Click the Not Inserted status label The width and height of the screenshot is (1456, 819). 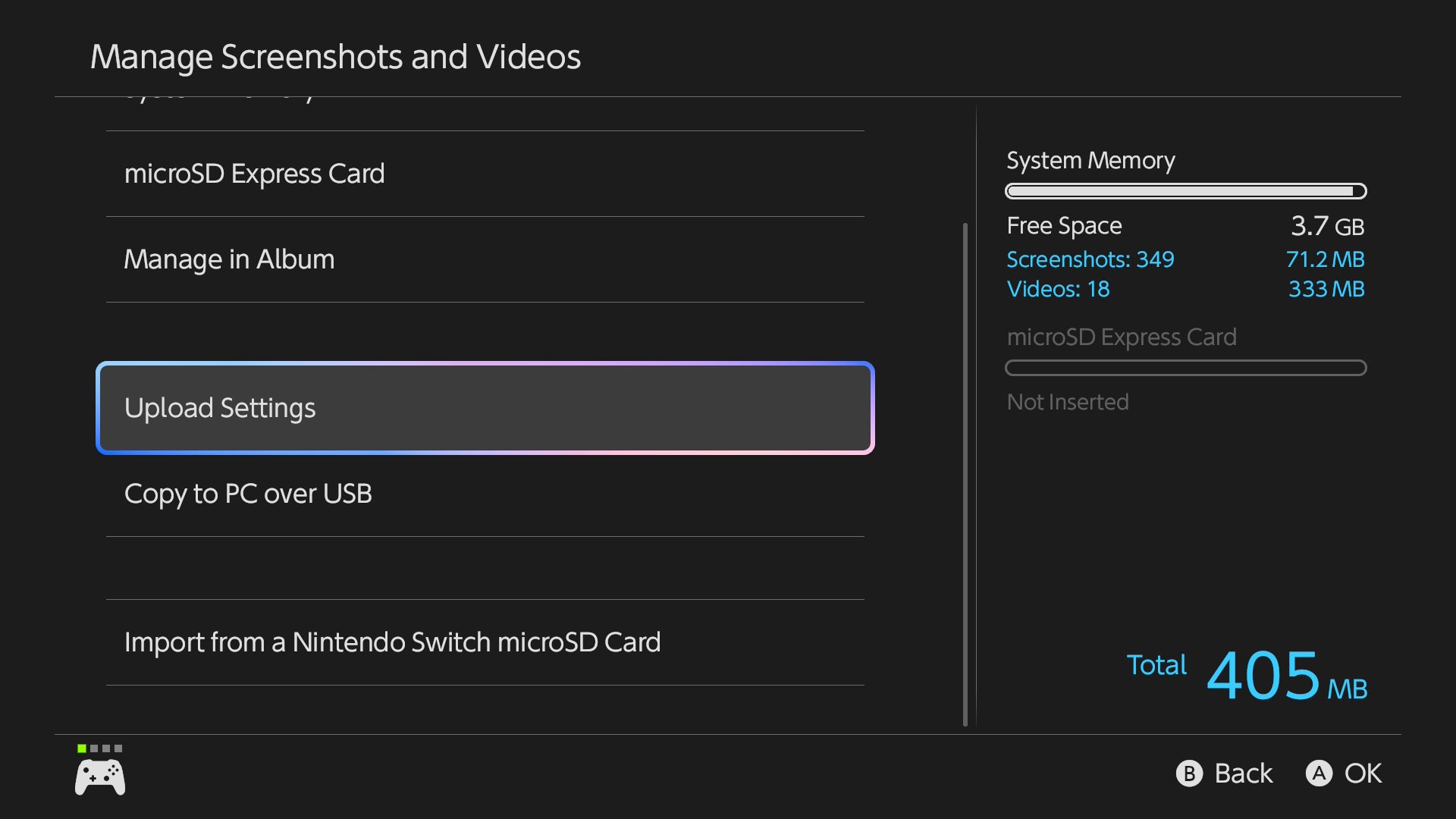pyautogui.click(x=1067, y=401)
